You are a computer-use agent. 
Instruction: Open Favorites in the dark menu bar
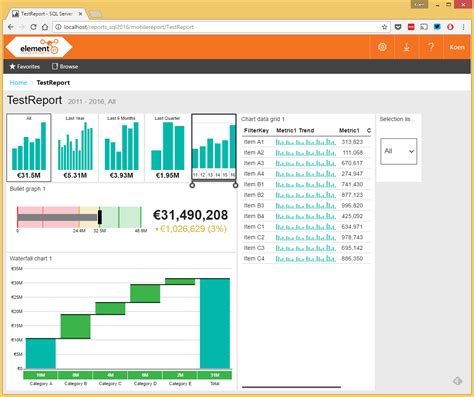(x=25, y=66)
